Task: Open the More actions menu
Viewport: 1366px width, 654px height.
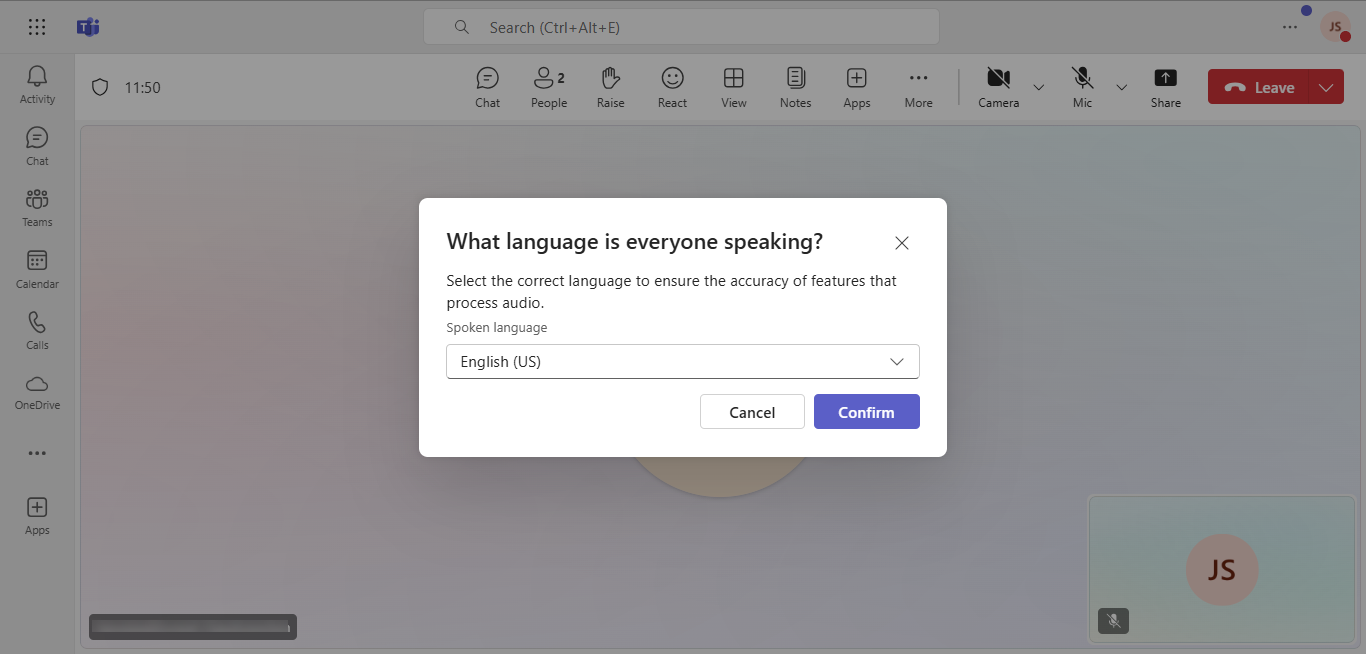Action: point(918,87)
